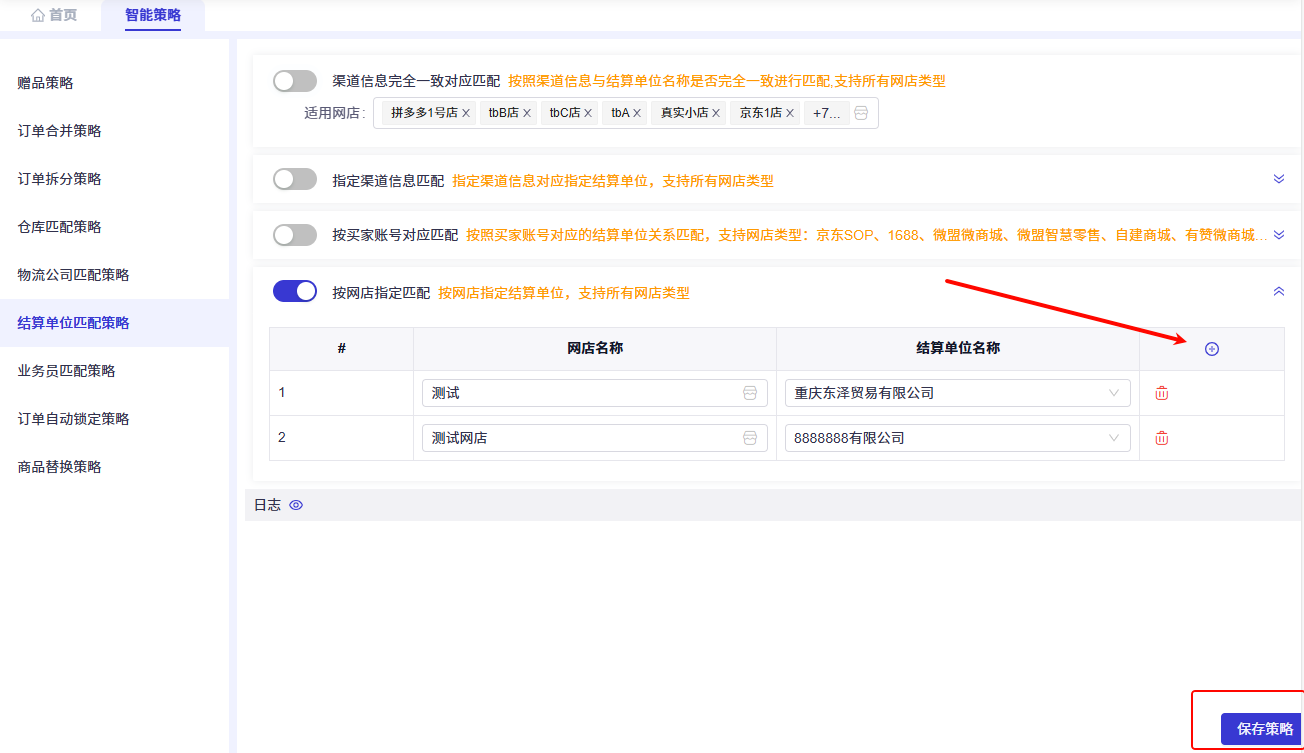Click row number 2 cell
1304x753 pixels.
point(342,438)
